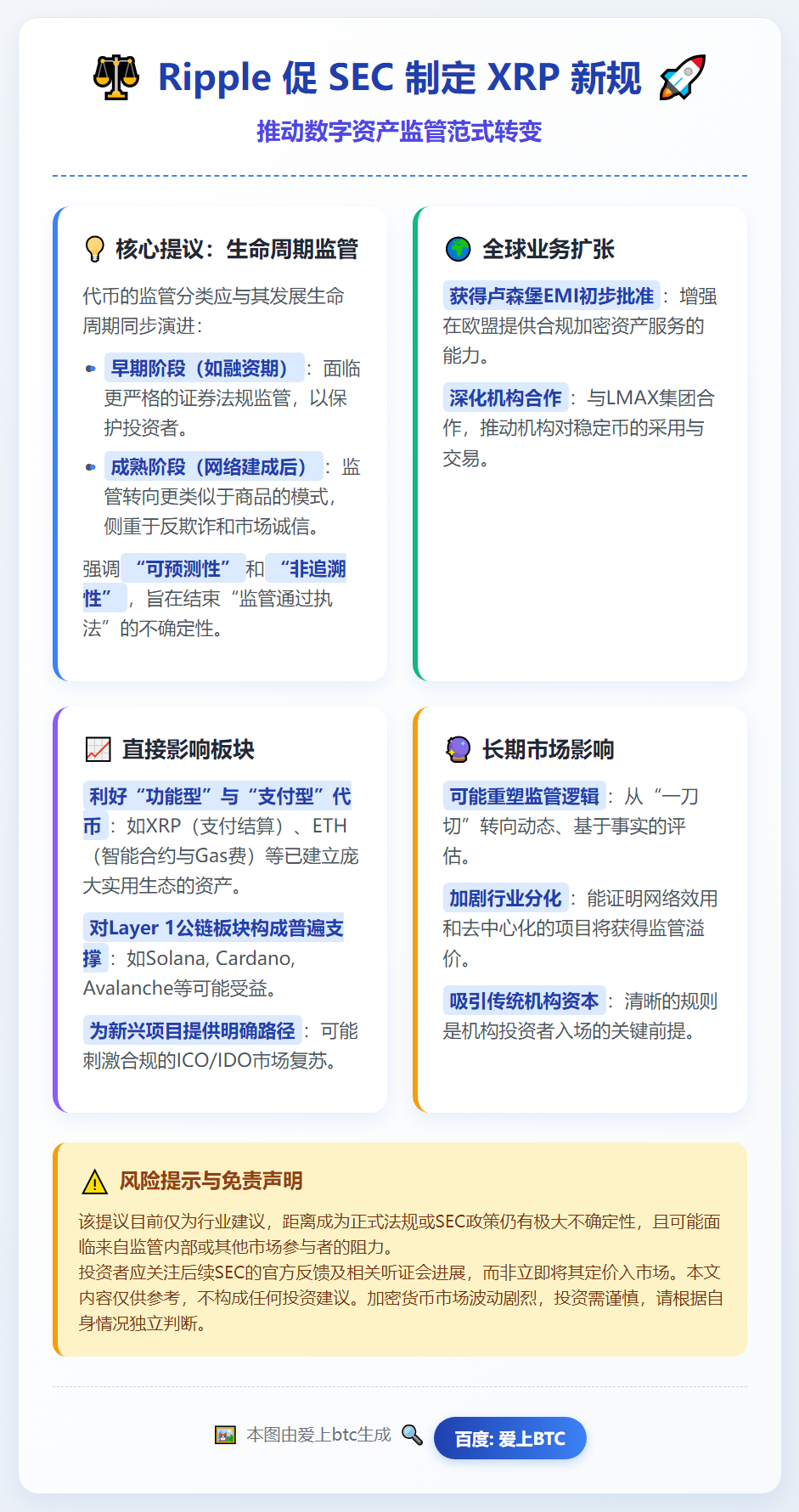The image size is (799, 1512).
Task: Click the heading 直接影响板块
Action: 188,749
